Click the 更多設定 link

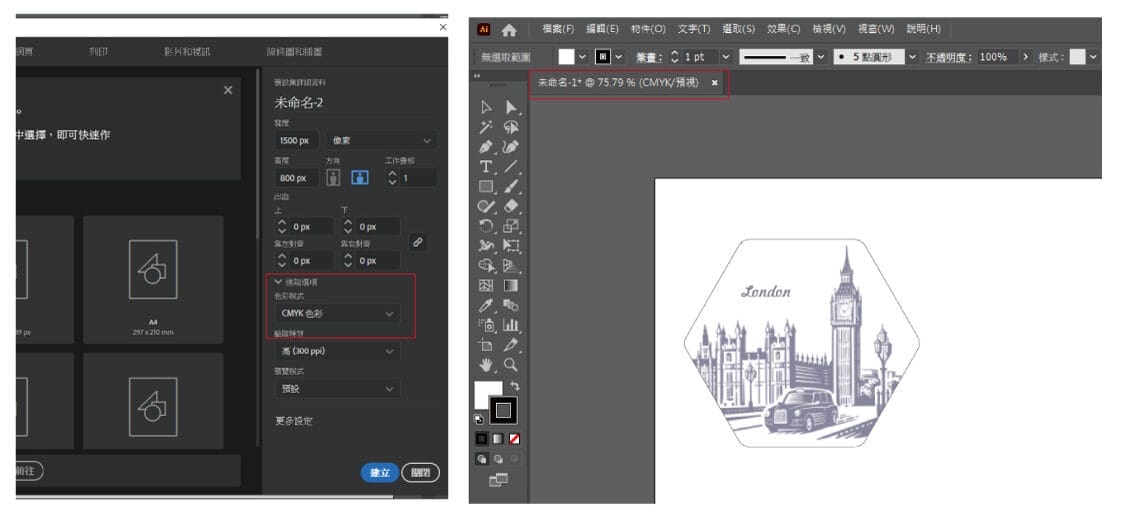[294, 421]
